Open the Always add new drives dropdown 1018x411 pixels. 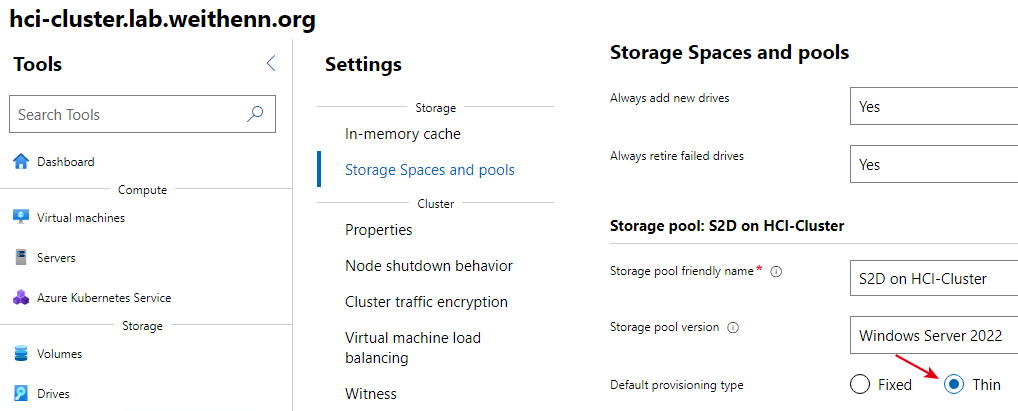[x=934, y=106]
